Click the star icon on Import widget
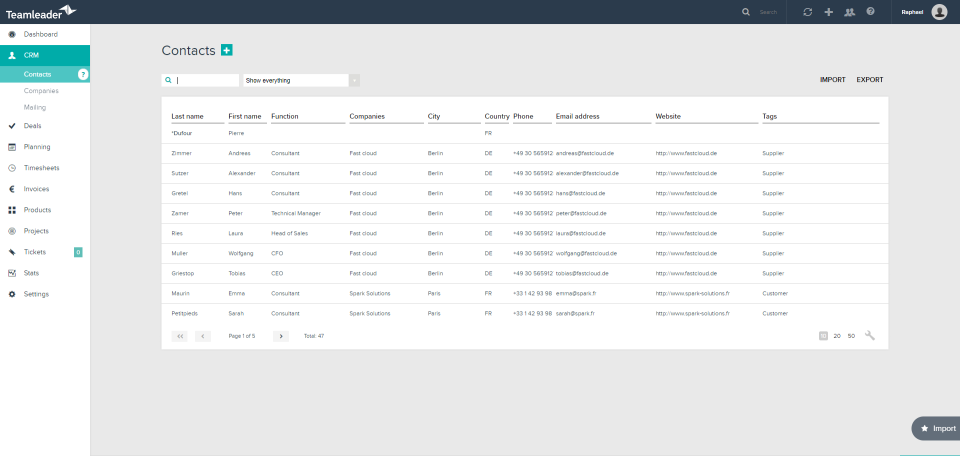 [924, 428]
